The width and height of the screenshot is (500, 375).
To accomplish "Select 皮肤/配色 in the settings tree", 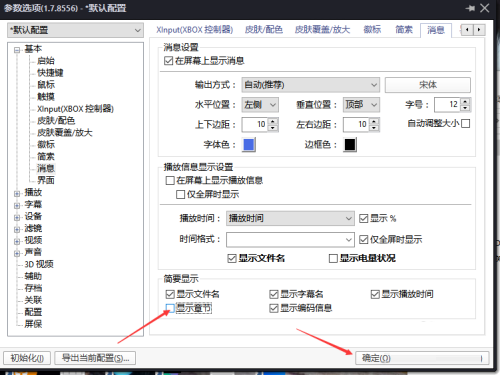I will [56, 120].
